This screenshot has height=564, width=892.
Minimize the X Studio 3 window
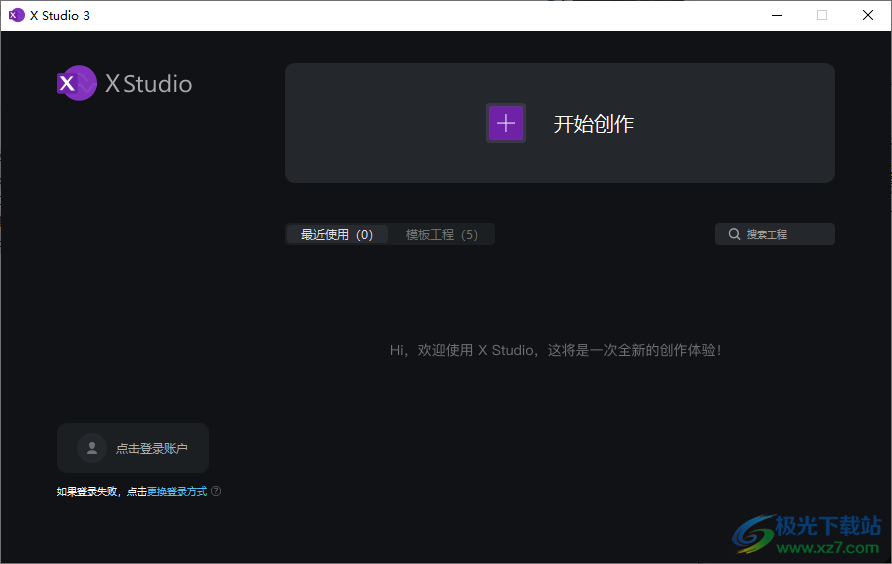[777, 15]
